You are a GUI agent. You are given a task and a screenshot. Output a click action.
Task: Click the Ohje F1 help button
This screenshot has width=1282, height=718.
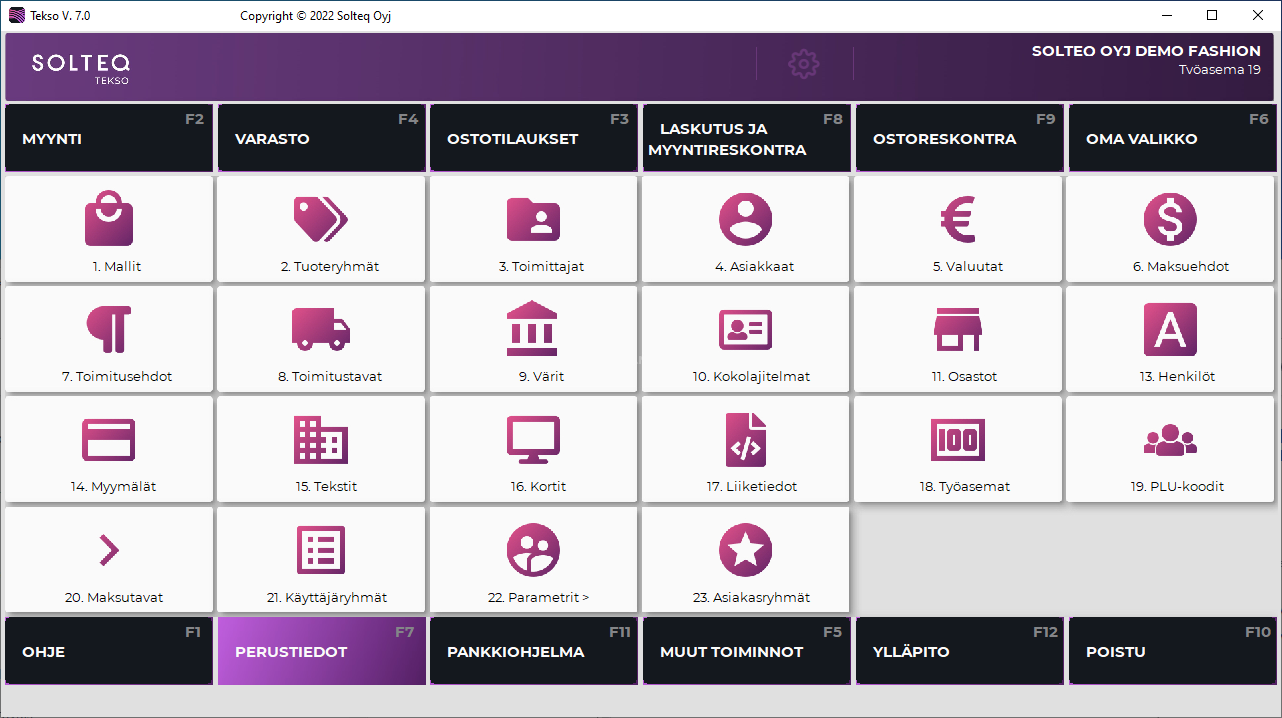point(109,651)
